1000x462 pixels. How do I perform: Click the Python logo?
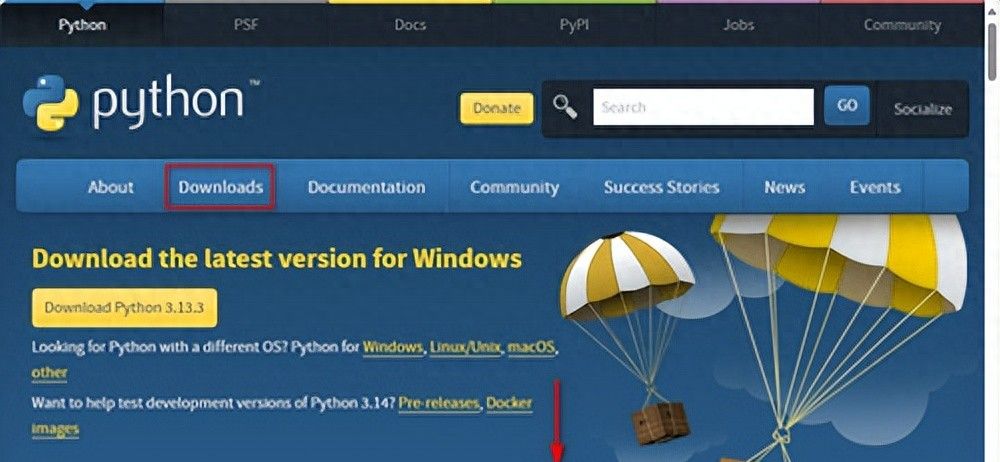tap(140, 102)
